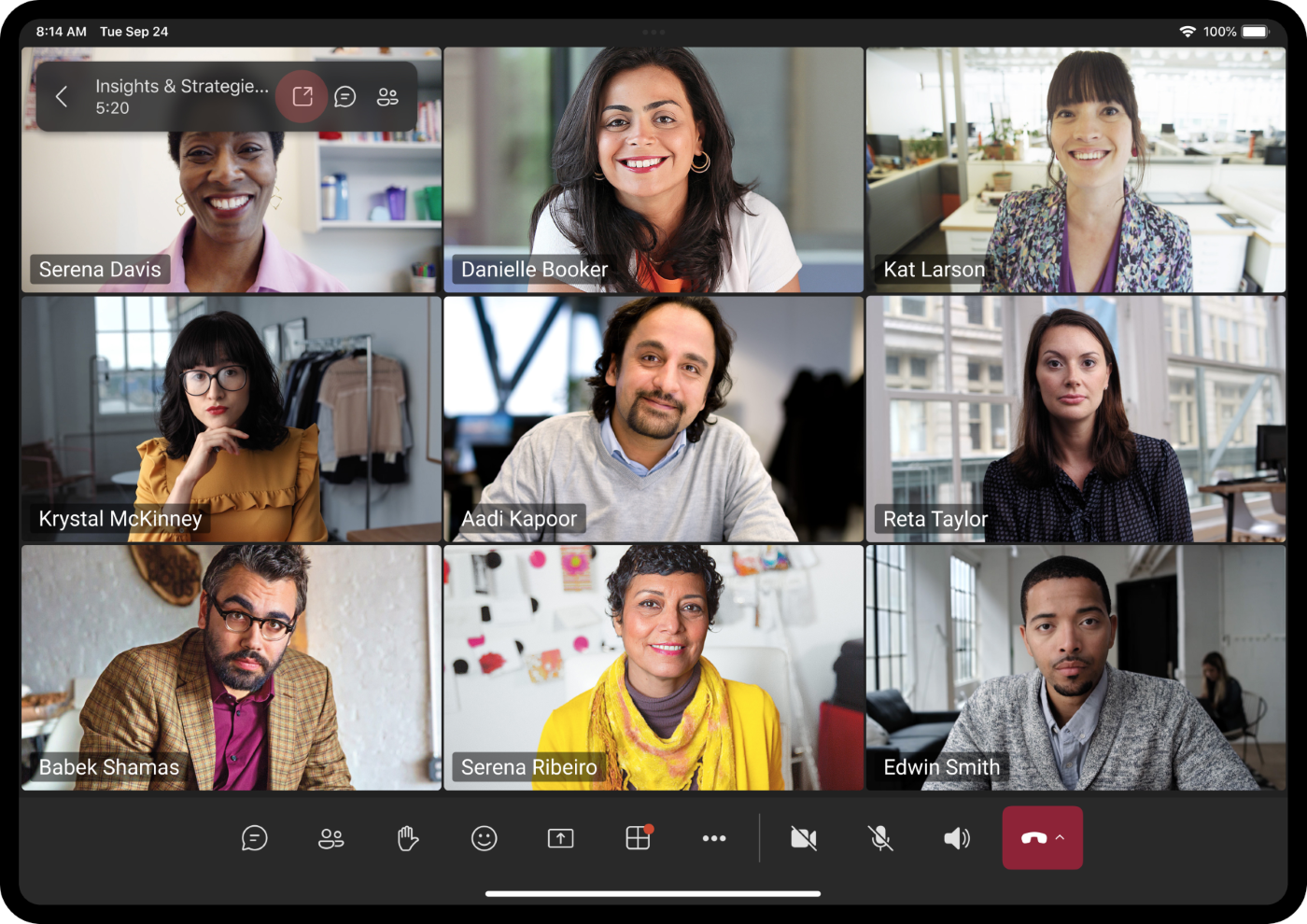Select Aadi Kapoor video tile

pos(653,419)
